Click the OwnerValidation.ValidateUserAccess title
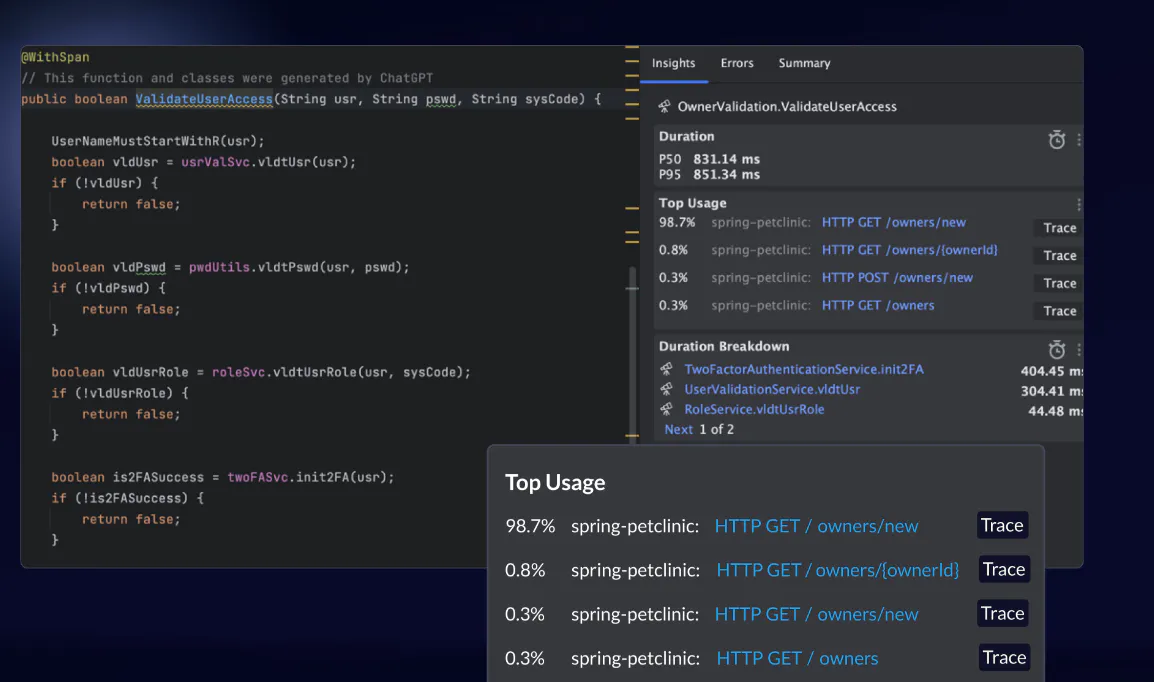The width and height of the screenshot is (1154, 682). (787, 107)
